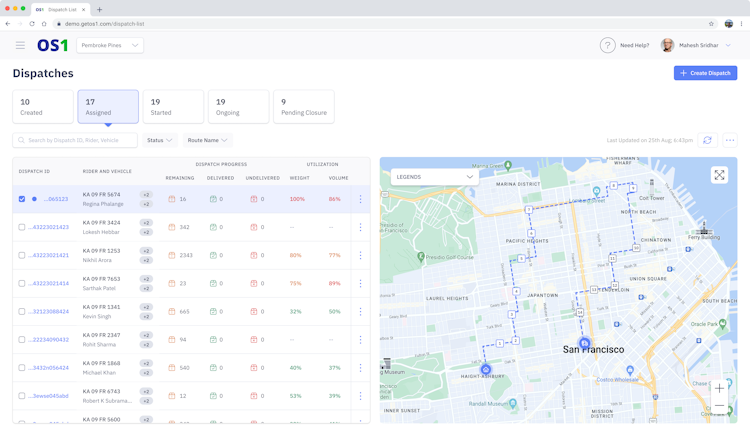Switch to the Dispatch List browser tab
The width and height of the screenshot is (750, 439).
(x=61, y=10)
